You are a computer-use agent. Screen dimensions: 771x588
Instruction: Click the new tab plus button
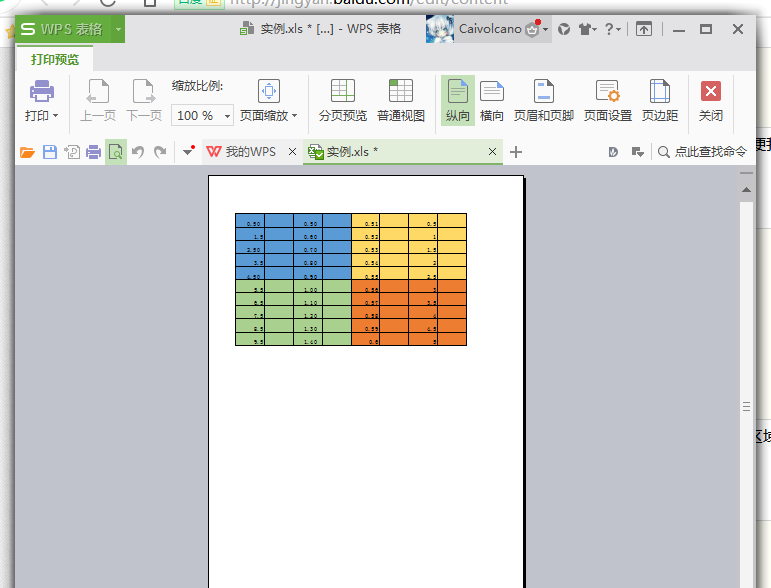coord(516,152)
